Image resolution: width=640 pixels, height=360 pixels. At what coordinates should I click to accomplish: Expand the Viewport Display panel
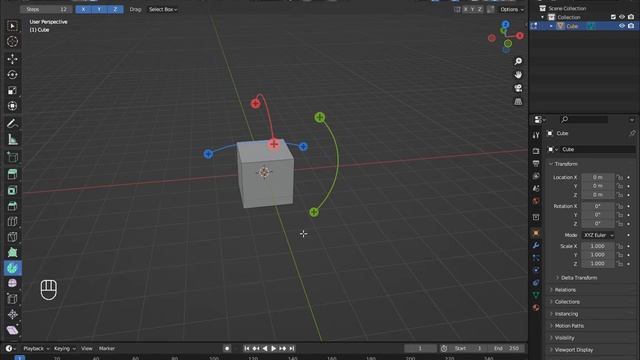573,350
